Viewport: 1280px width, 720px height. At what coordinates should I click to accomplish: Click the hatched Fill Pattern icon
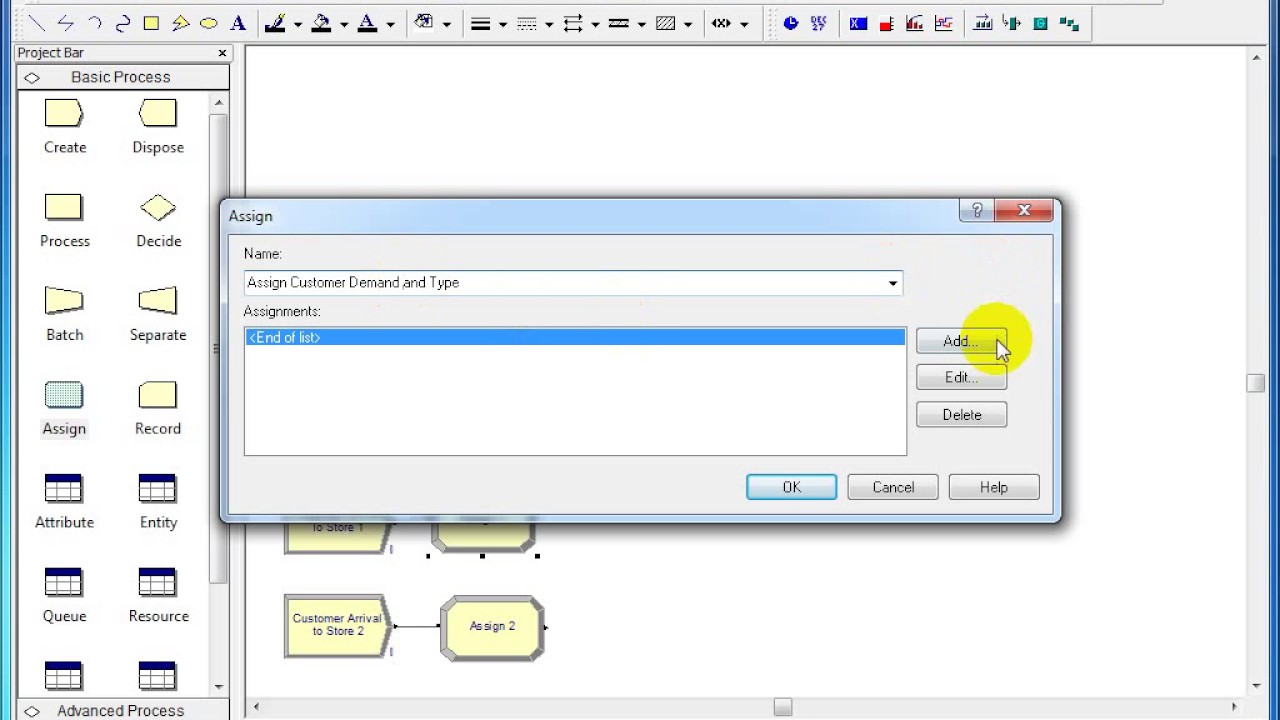(x=665, y=23)
